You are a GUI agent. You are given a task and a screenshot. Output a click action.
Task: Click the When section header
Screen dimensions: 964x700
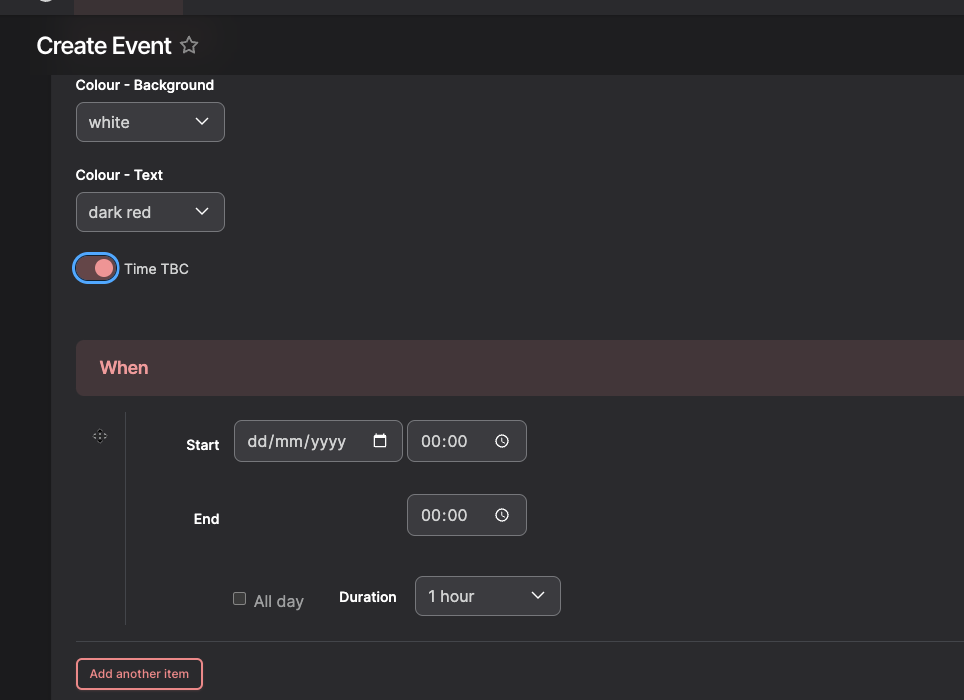pos(123,367)
